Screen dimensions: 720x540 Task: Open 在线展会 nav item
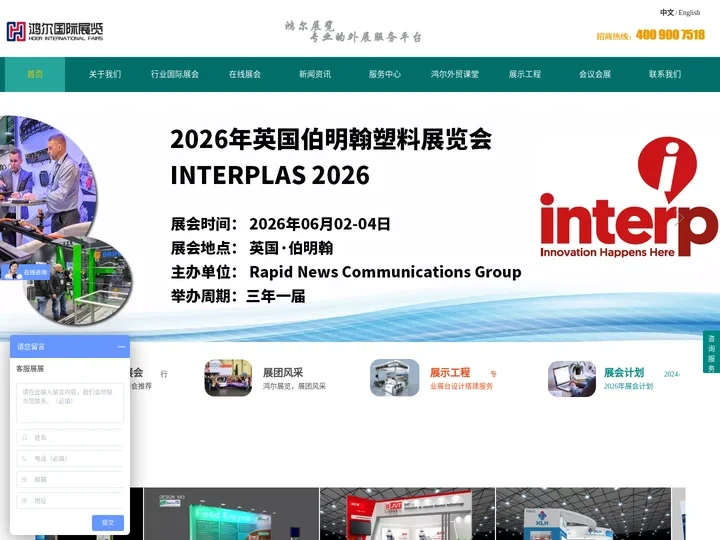pyautogui.click(x=245, y=74)
